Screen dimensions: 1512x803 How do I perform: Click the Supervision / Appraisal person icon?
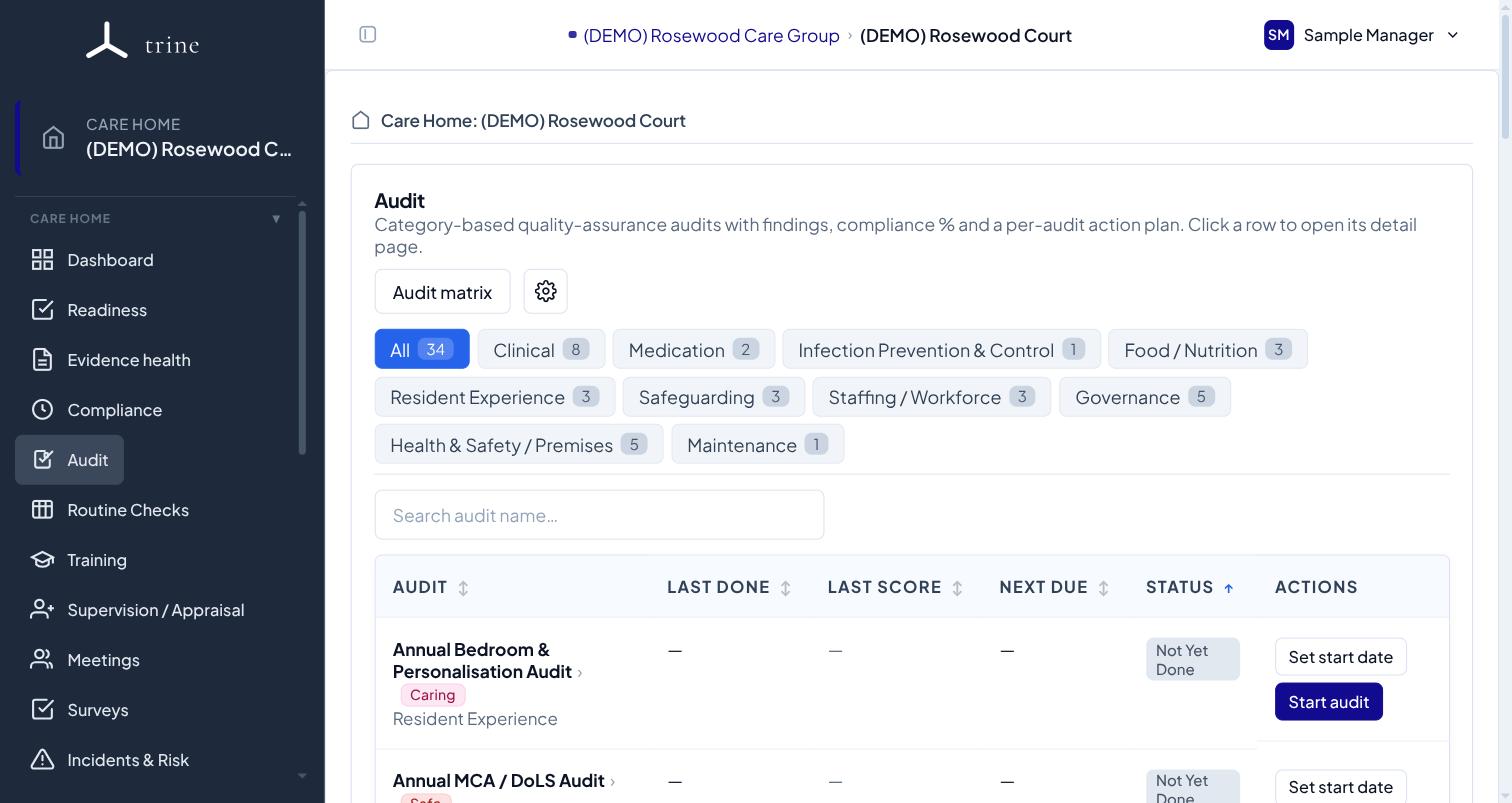tap(42, 610)
